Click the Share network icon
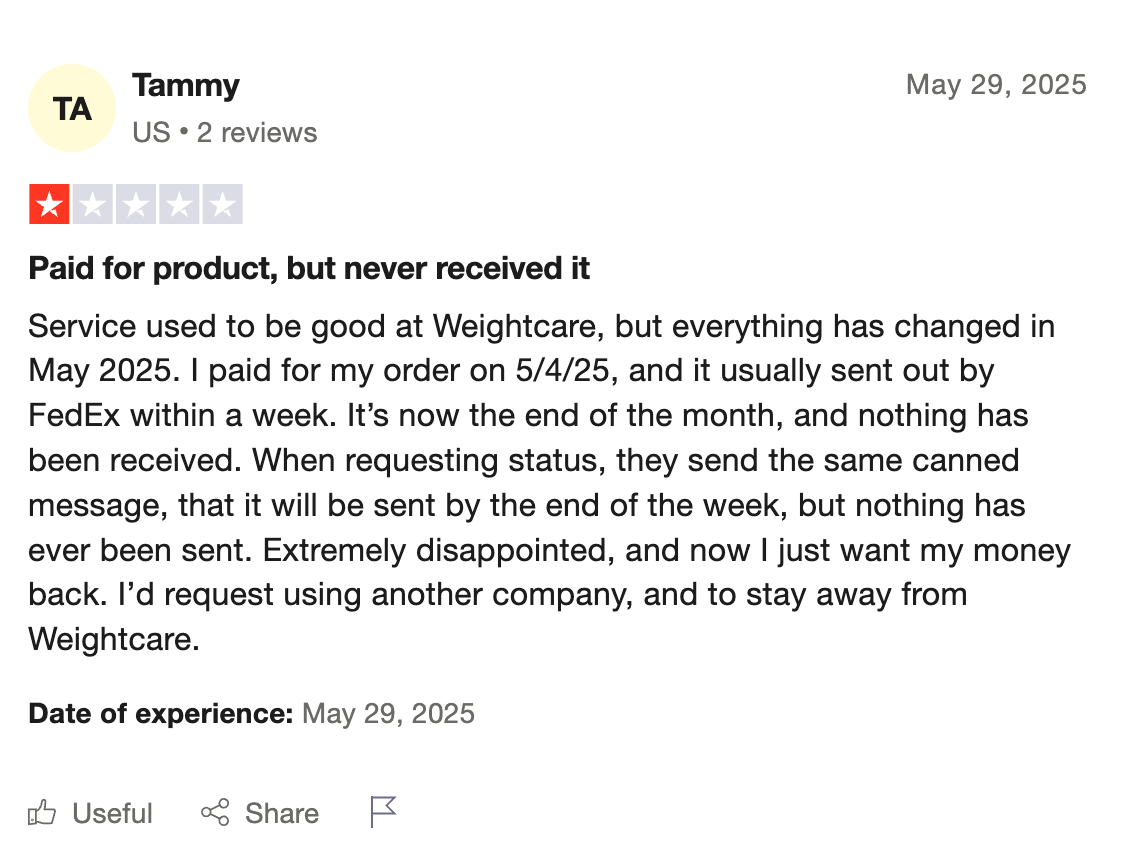 215,812
